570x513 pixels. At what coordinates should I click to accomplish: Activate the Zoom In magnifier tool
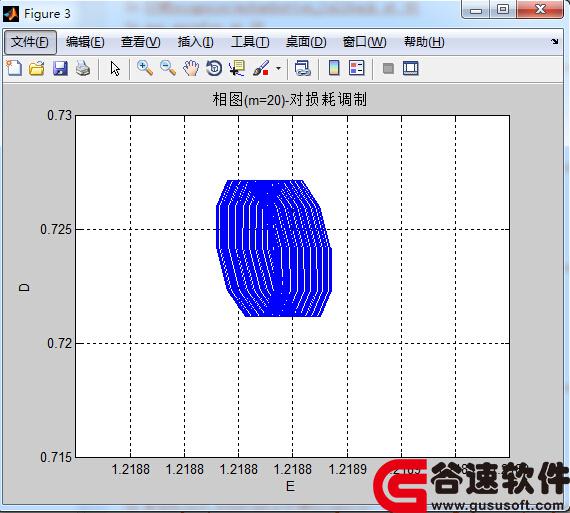(145, 68)
